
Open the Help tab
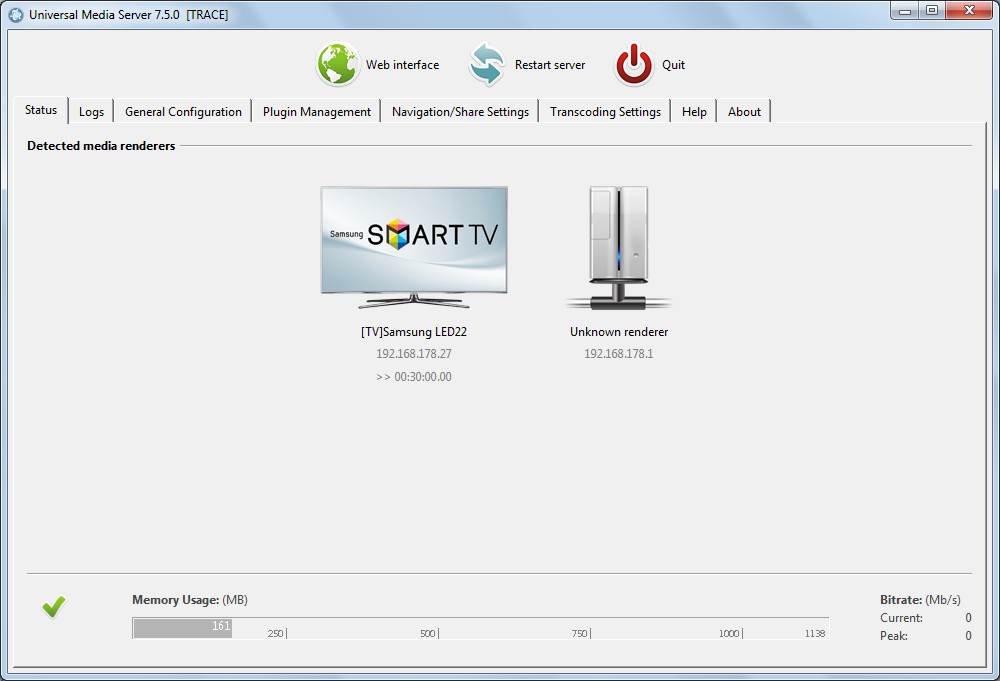[x=694, y=112]
